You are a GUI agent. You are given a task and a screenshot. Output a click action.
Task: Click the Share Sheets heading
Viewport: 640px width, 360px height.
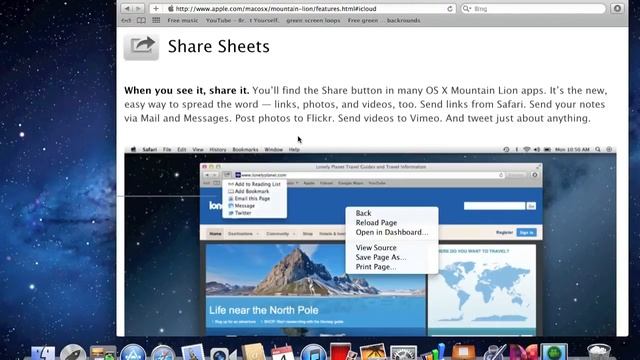coord(219,46)
